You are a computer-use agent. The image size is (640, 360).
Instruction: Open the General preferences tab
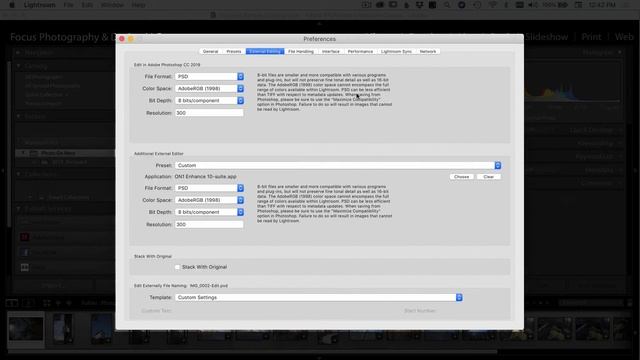tap(210, 51)
